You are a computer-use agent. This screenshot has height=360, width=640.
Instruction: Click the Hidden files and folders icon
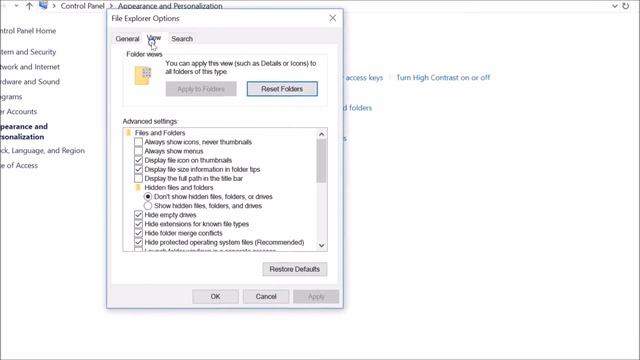(x=138, y=187)
